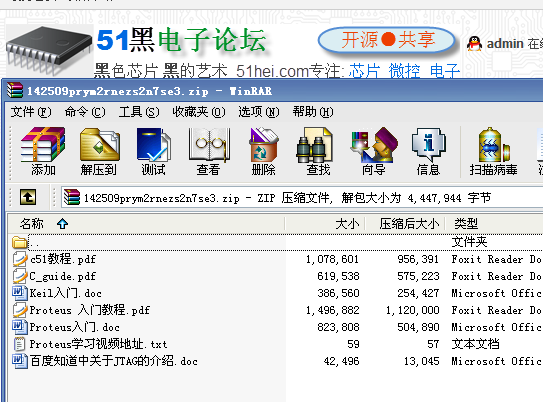Click the 开源●共享 banner button

386,40
